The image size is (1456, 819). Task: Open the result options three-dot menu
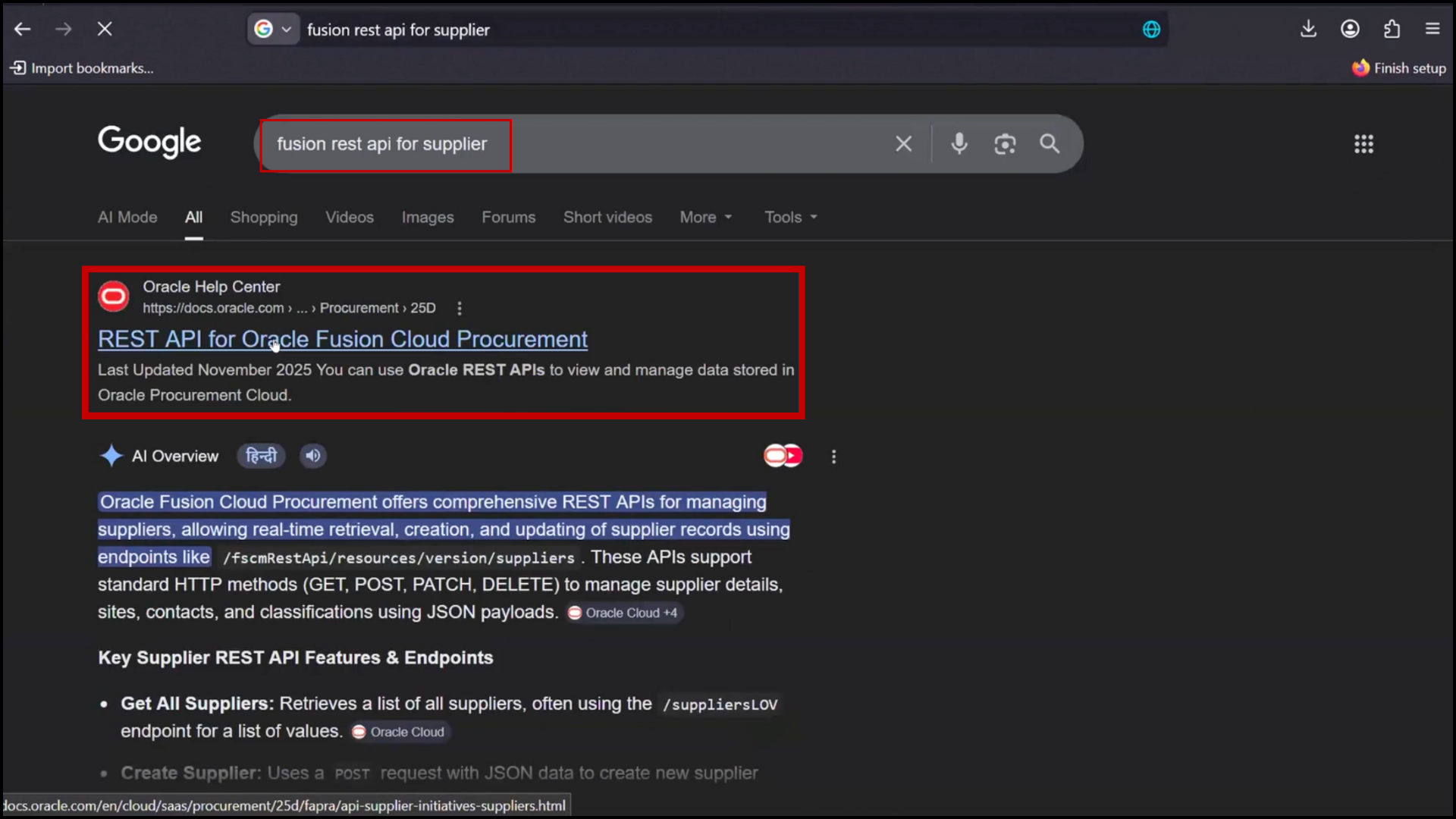(460, 308)
